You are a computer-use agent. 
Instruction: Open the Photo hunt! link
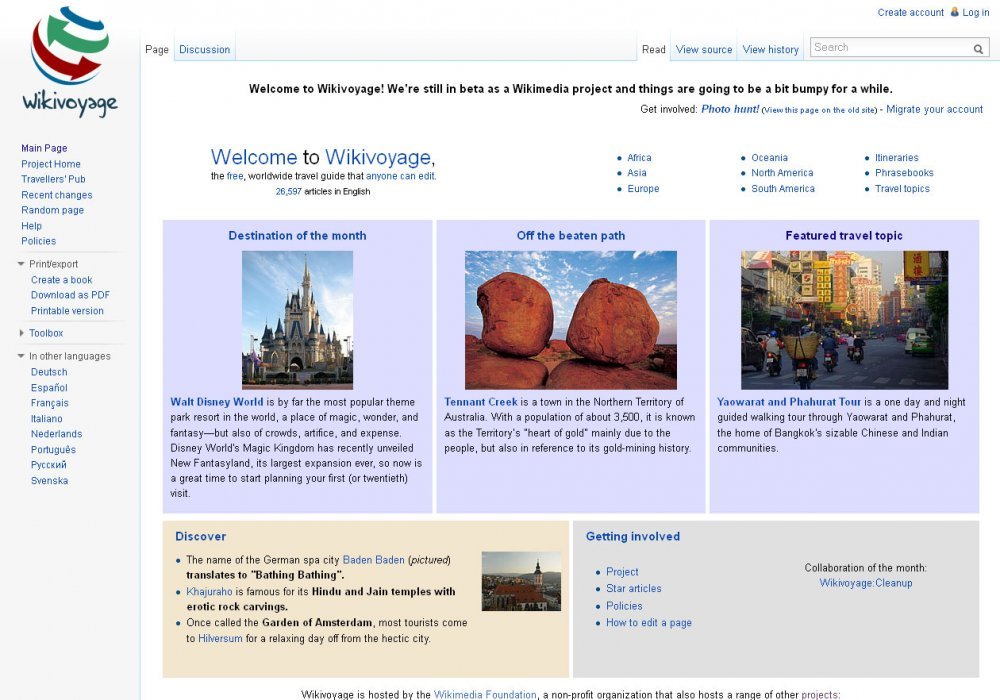(x=730, y=109)
